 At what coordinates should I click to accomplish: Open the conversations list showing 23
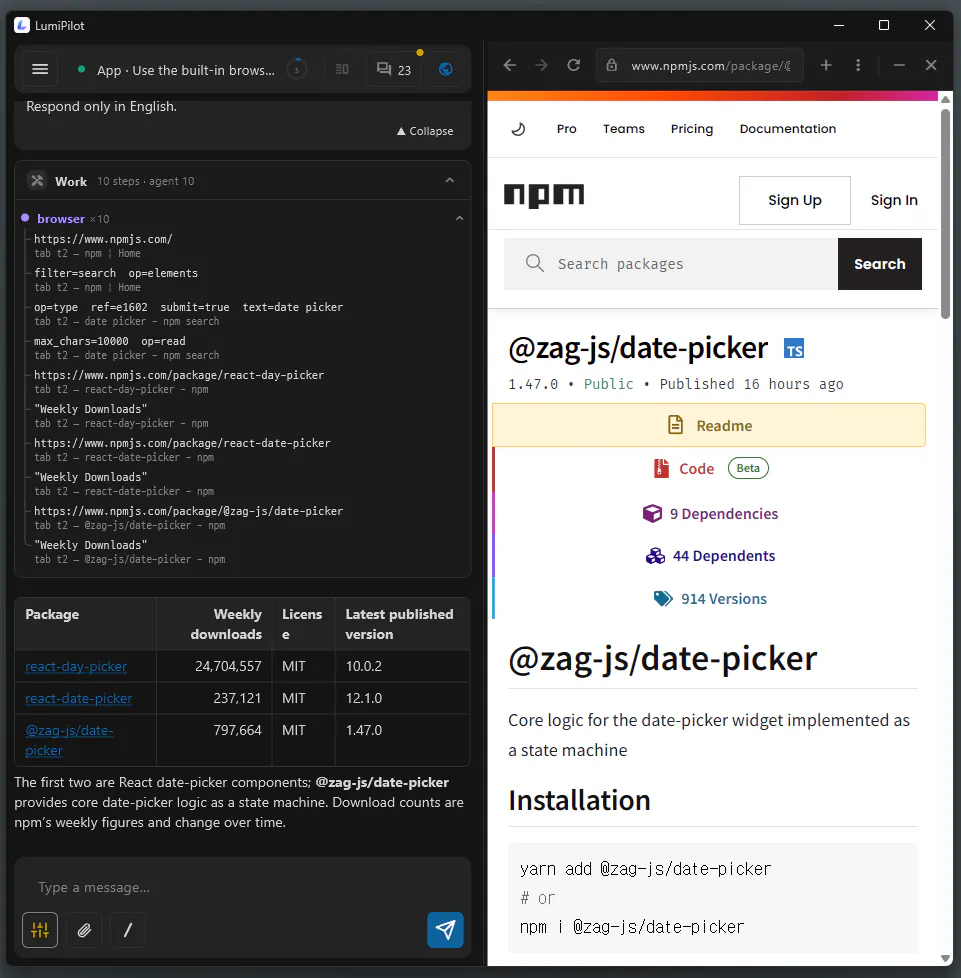394,69
